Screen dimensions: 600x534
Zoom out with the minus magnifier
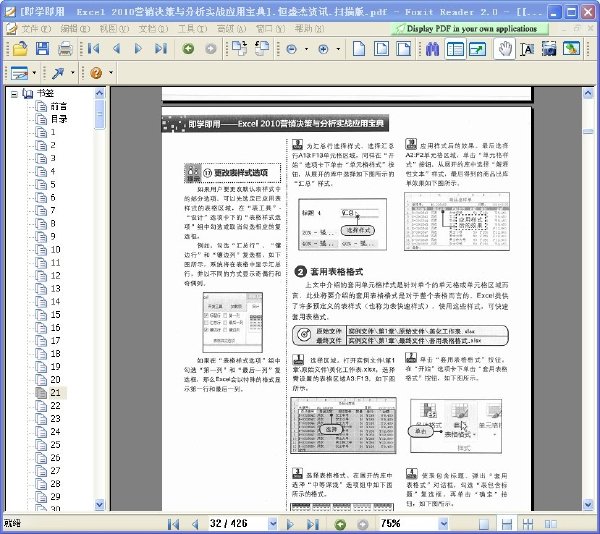pos(292,49)
